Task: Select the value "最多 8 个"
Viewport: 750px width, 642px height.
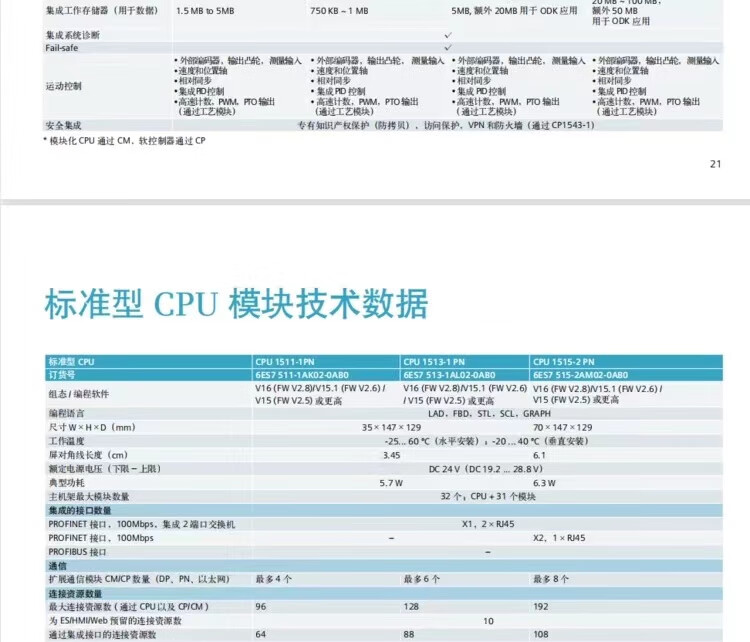Action: [x=551, y=579]
